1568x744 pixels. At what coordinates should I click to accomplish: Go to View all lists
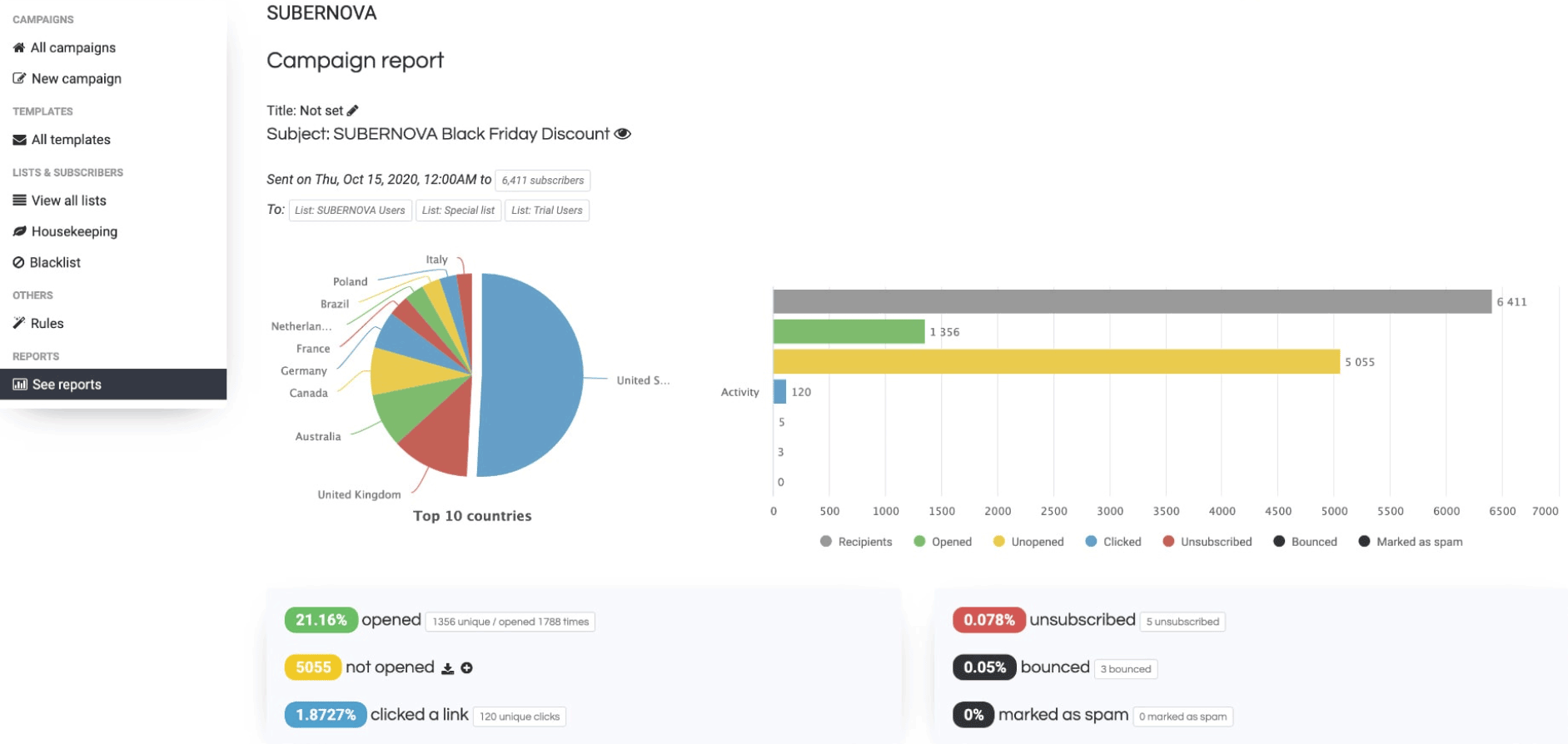tap(59, 201)
